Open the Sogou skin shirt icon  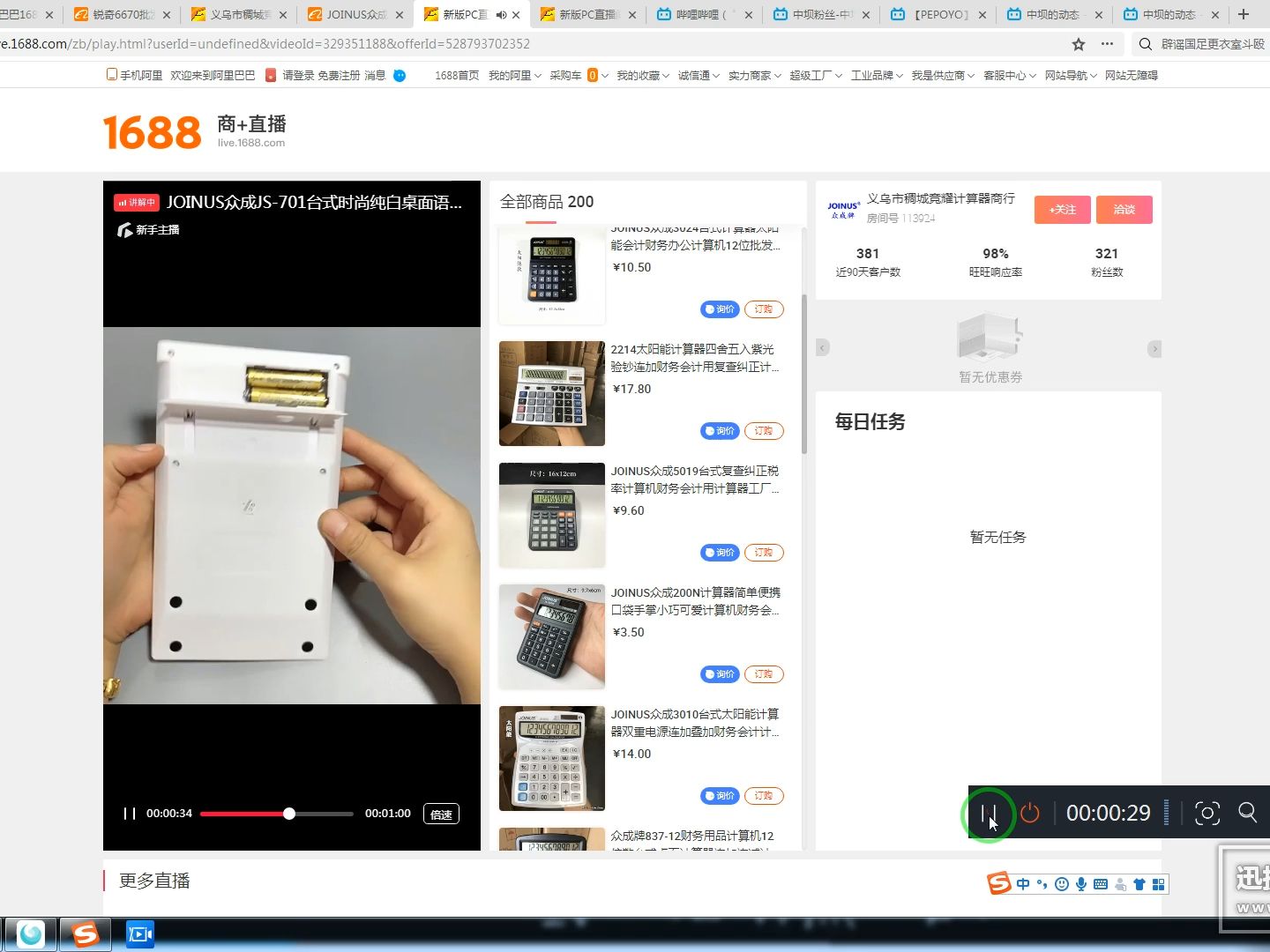pyautogui.click(x=1139, y=884)
